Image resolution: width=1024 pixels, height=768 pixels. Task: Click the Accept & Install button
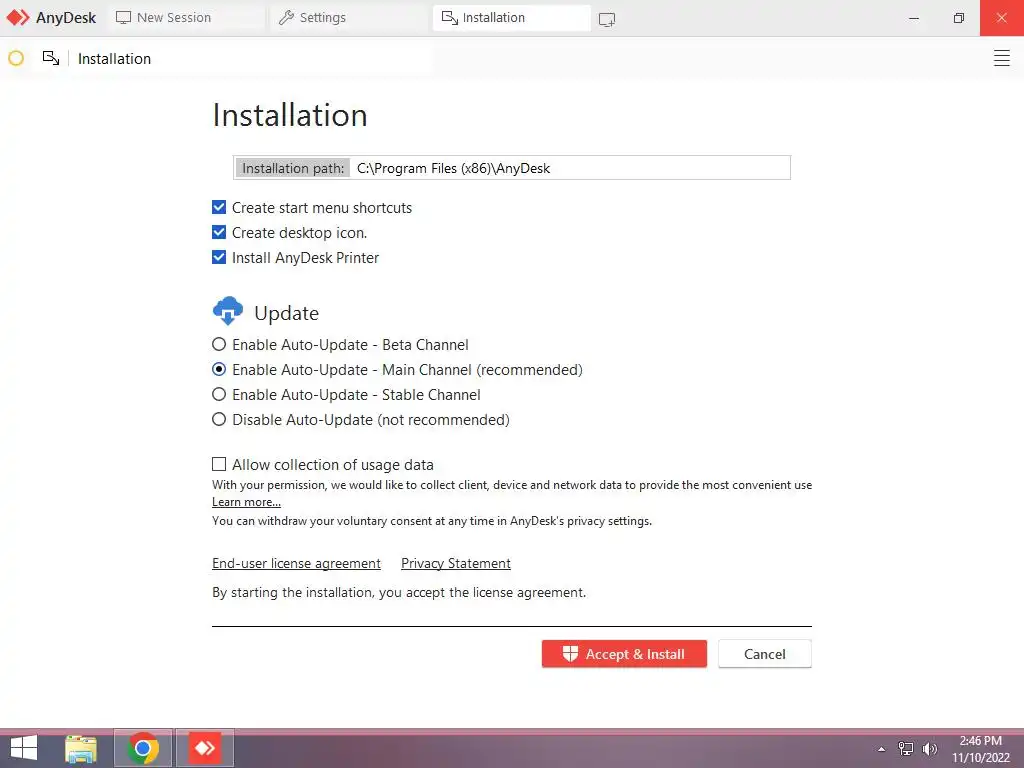point(624,654)
